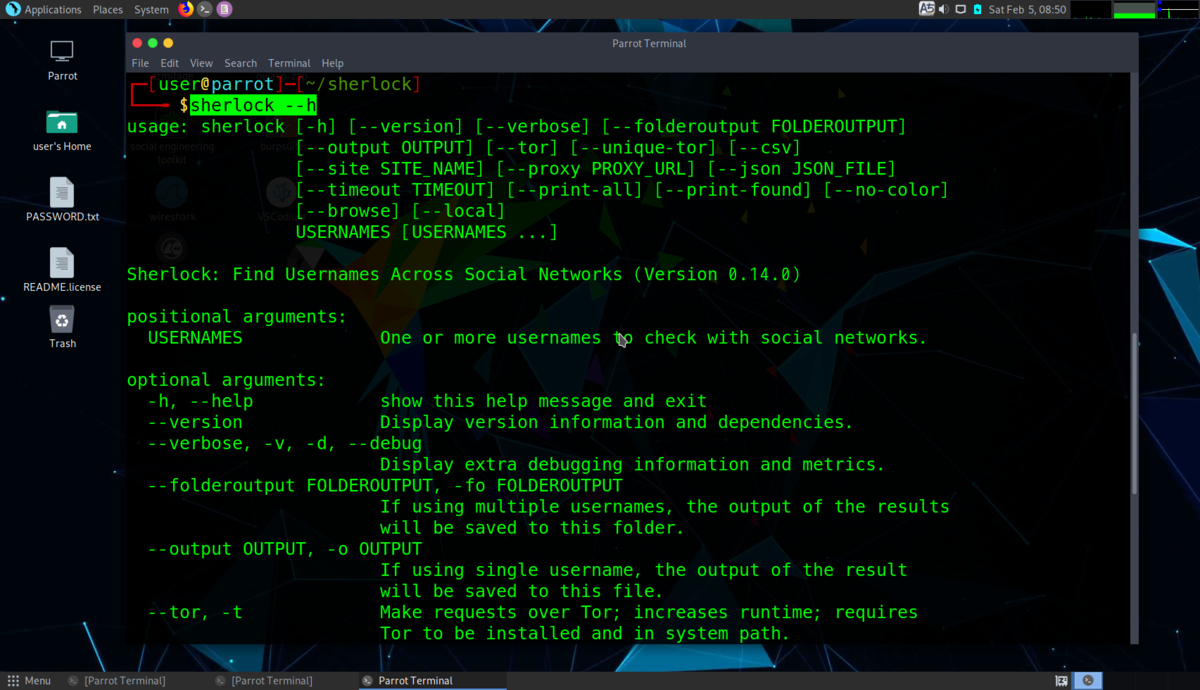Open the View menu in terminal
1200x690 pixels.
(x=201, y=63)
